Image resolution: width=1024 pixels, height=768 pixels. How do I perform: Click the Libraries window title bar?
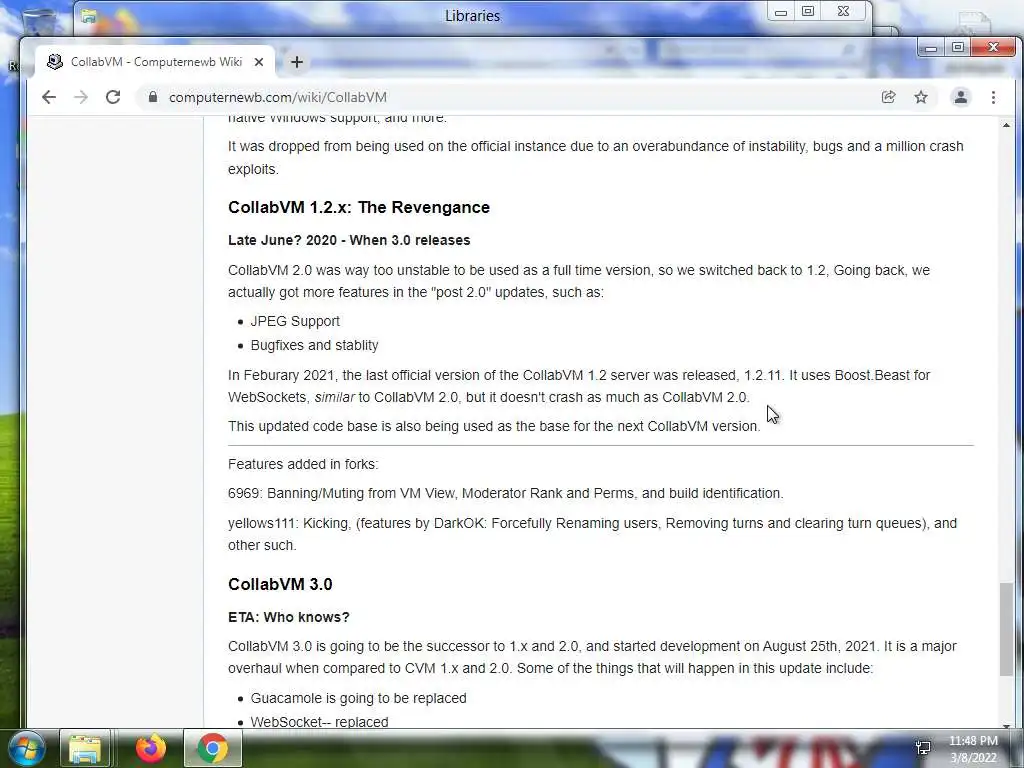[472, 16]
